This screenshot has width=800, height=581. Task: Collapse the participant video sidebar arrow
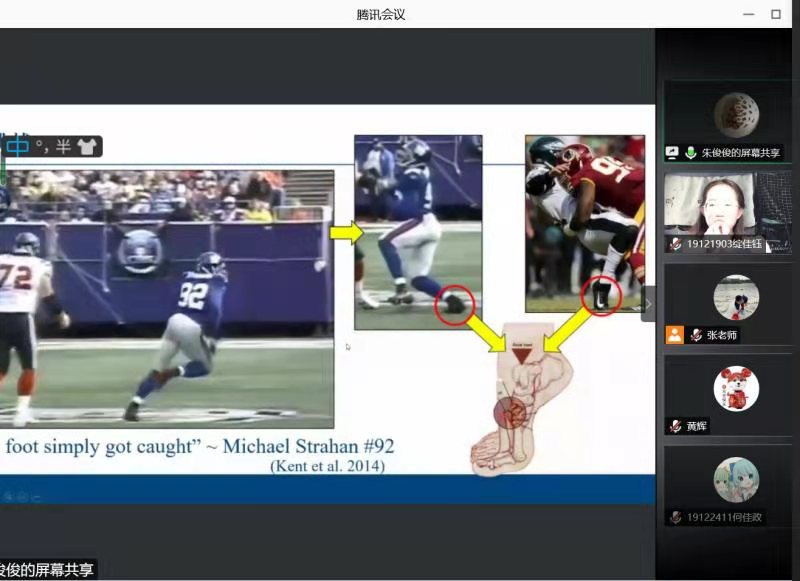coord(648,303)
